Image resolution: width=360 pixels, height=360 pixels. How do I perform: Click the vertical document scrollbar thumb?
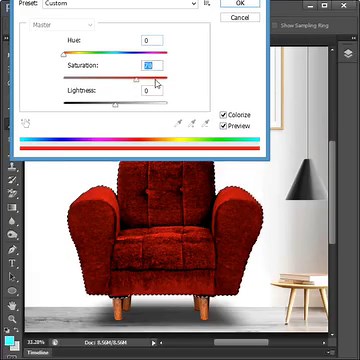[332, 193]
